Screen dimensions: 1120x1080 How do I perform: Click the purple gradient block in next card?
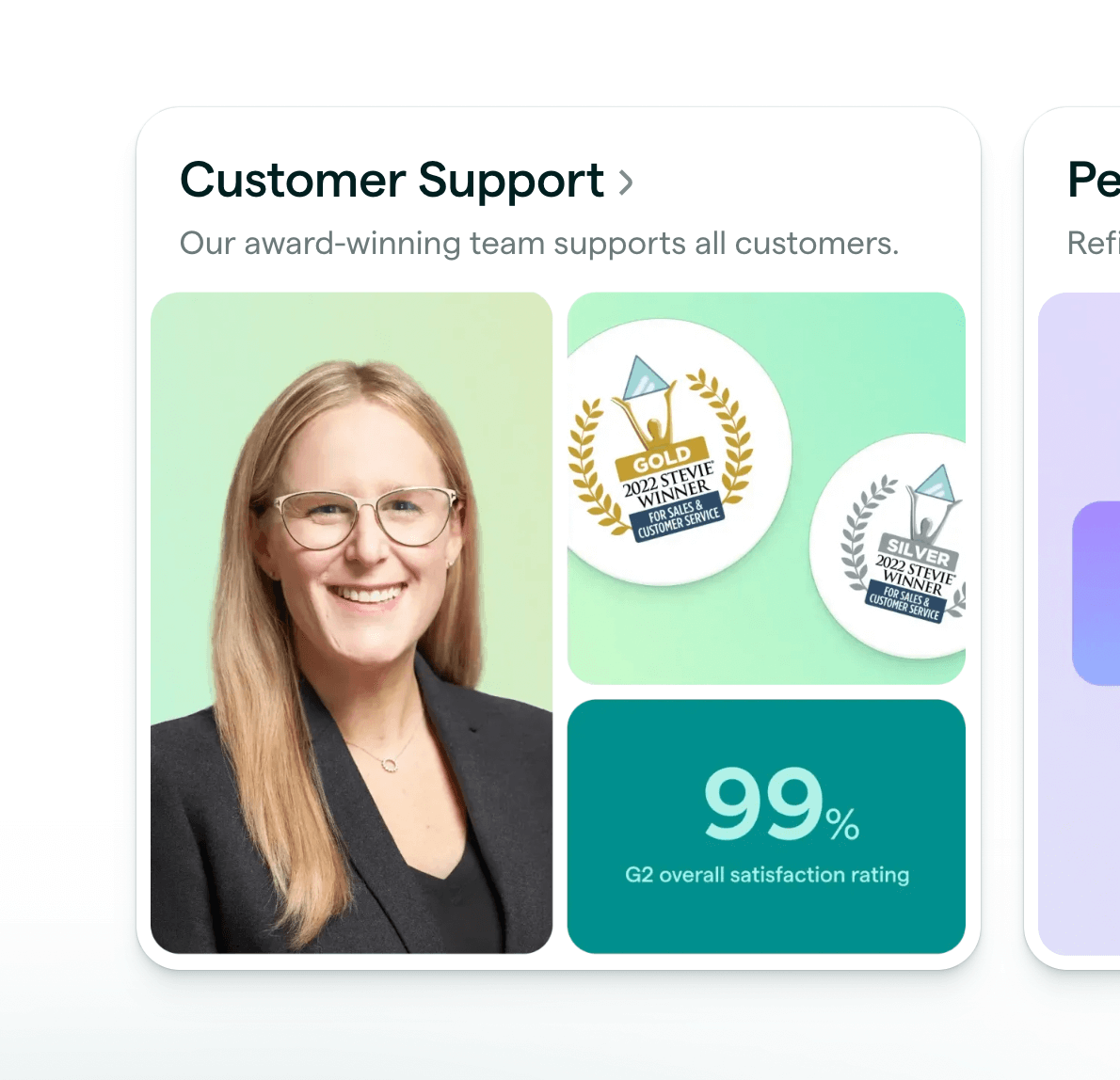(x=1096, y=593)
